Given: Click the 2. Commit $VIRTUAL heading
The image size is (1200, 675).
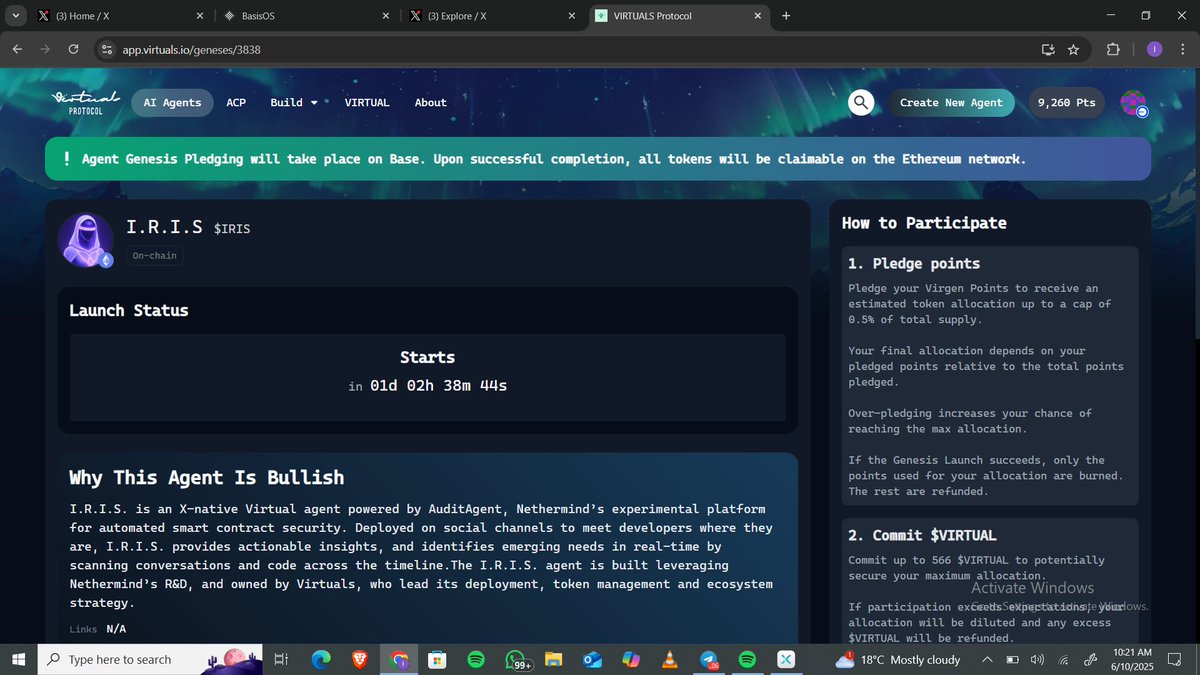Looking at the screenshot, I should click(x=922, y=535).
